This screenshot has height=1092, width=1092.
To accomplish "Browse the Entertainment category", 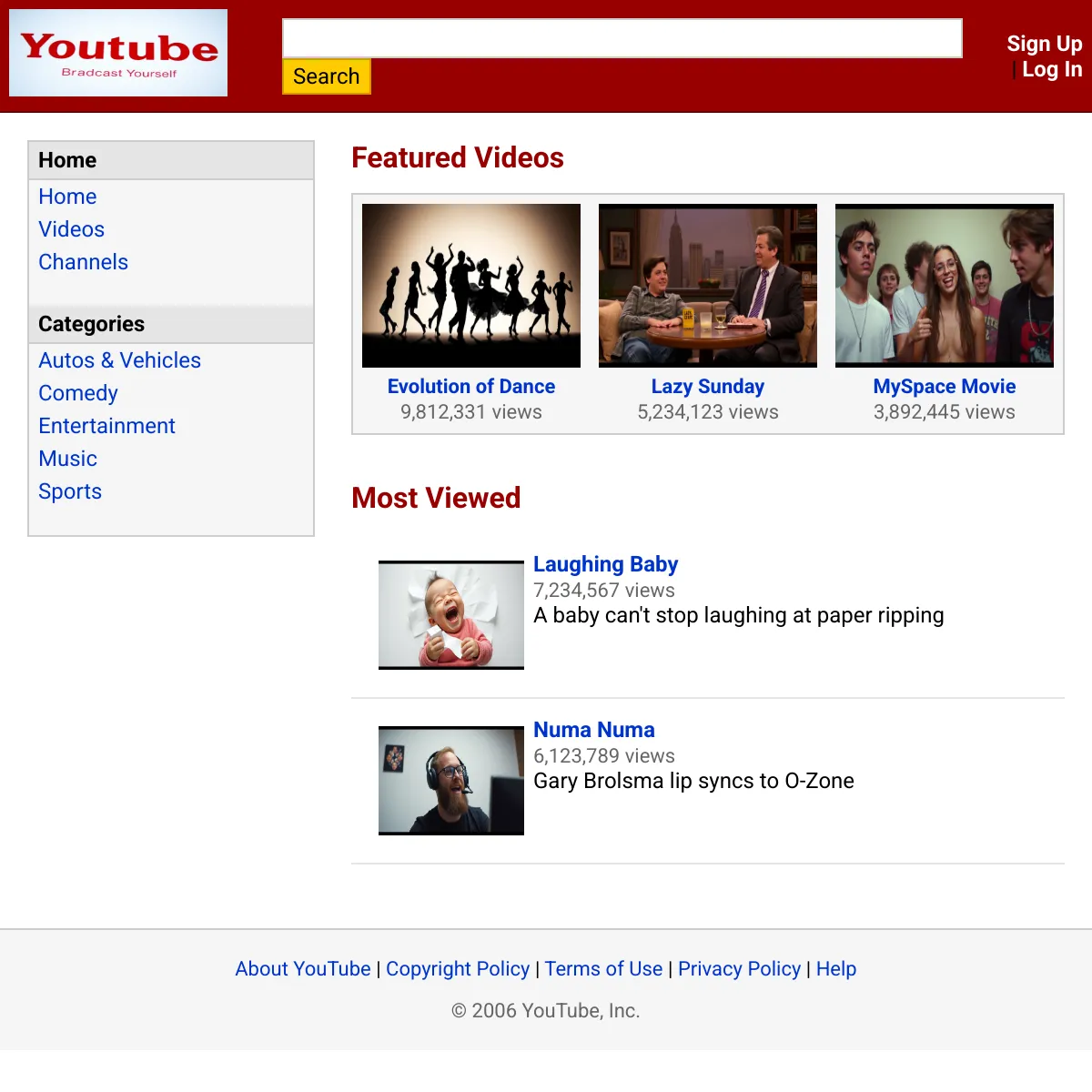I will coord(106,426).
